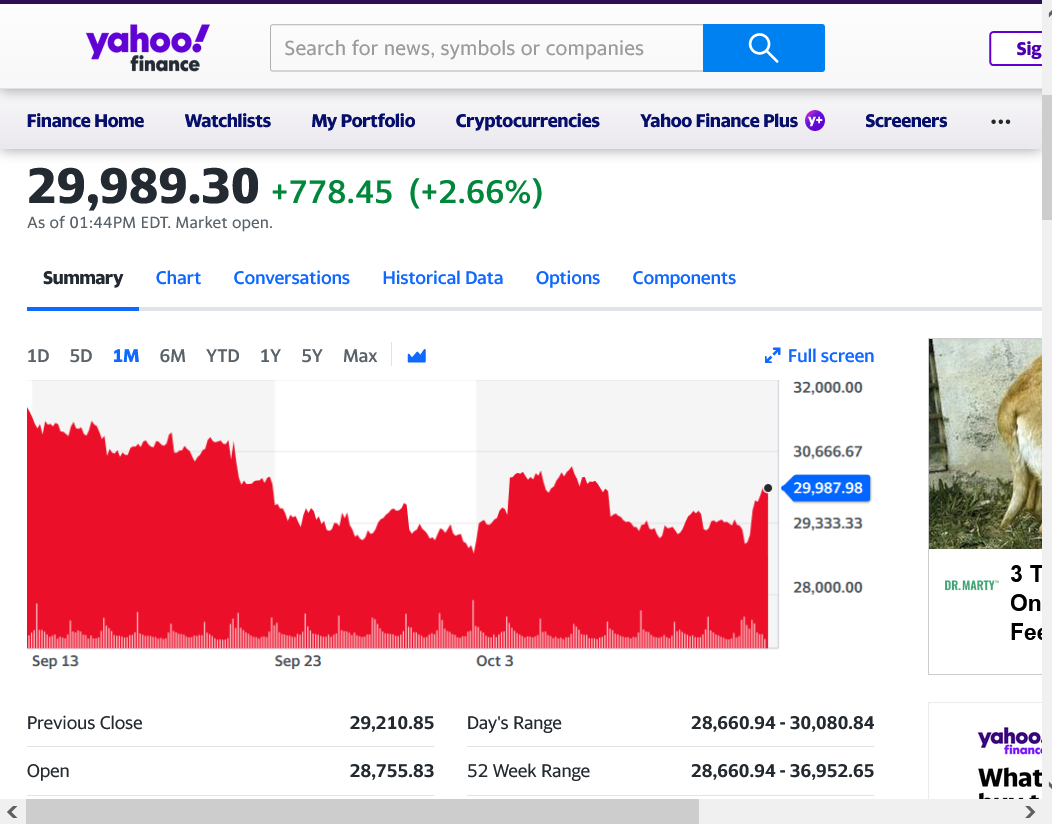Viewport: 1052px width, 833px height.
Task: Click the 52 Week Range value 28,660.94 - 36,952.65
Action: tap(782, 771)
